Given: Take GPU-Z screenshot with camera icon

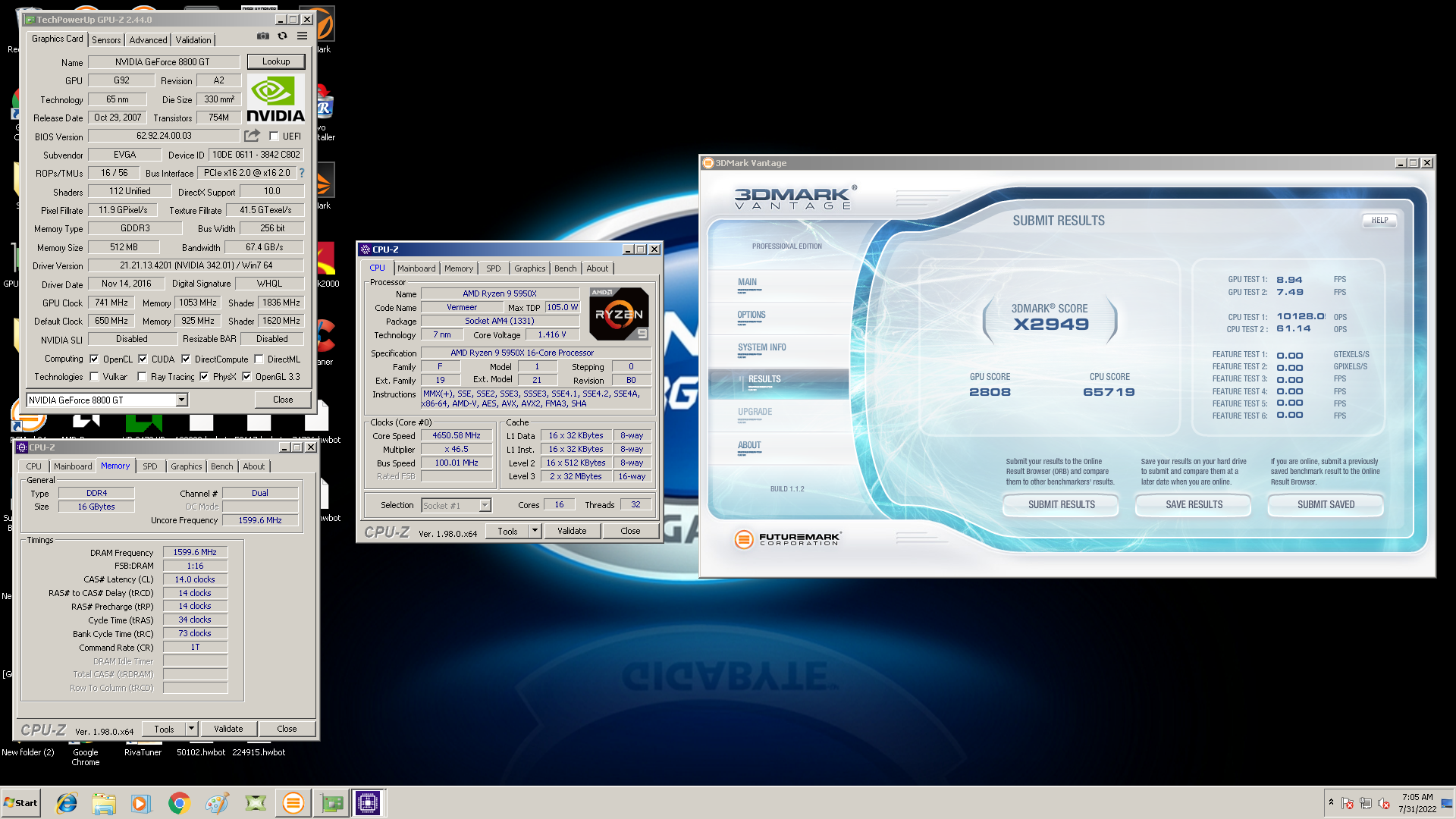Looking at the screenshot, I should [x=262, y=36].
